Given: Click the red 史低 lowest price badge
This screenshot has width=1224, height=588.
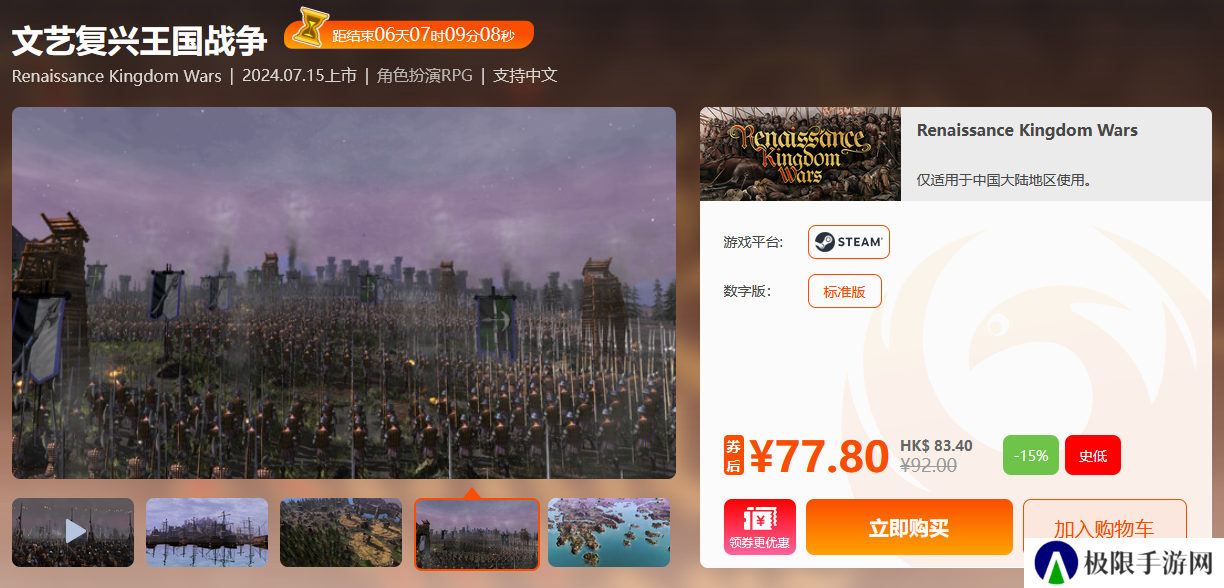Looking at the screenshot, I should click(1093, 455).
